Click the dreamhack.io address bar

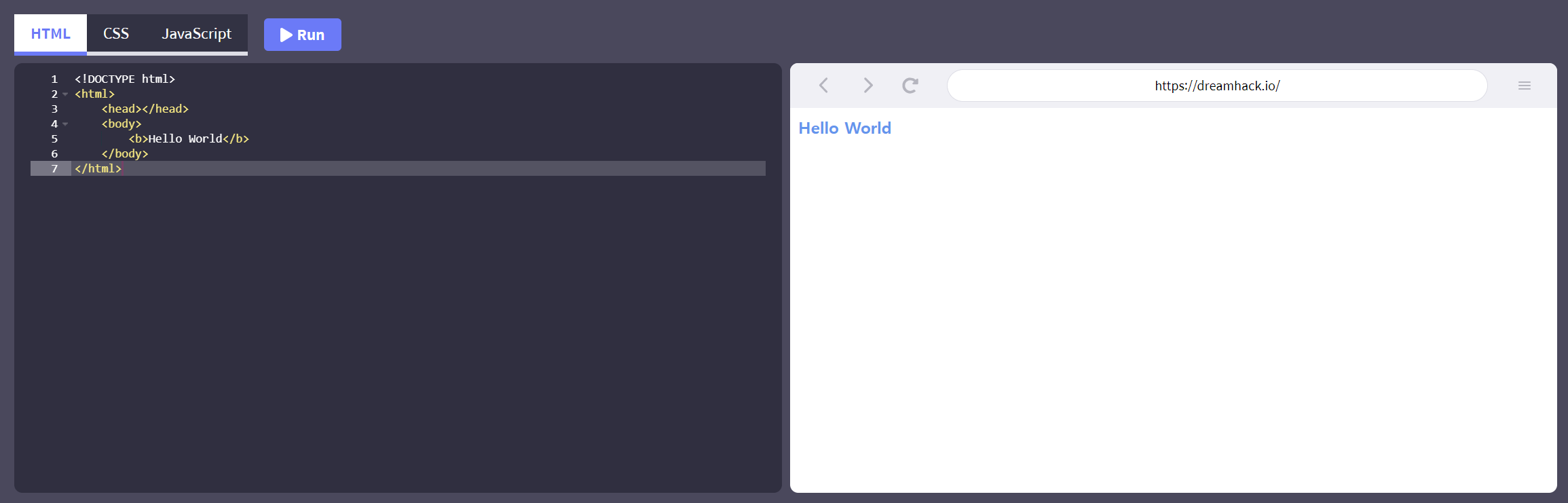pos(1217,86)
